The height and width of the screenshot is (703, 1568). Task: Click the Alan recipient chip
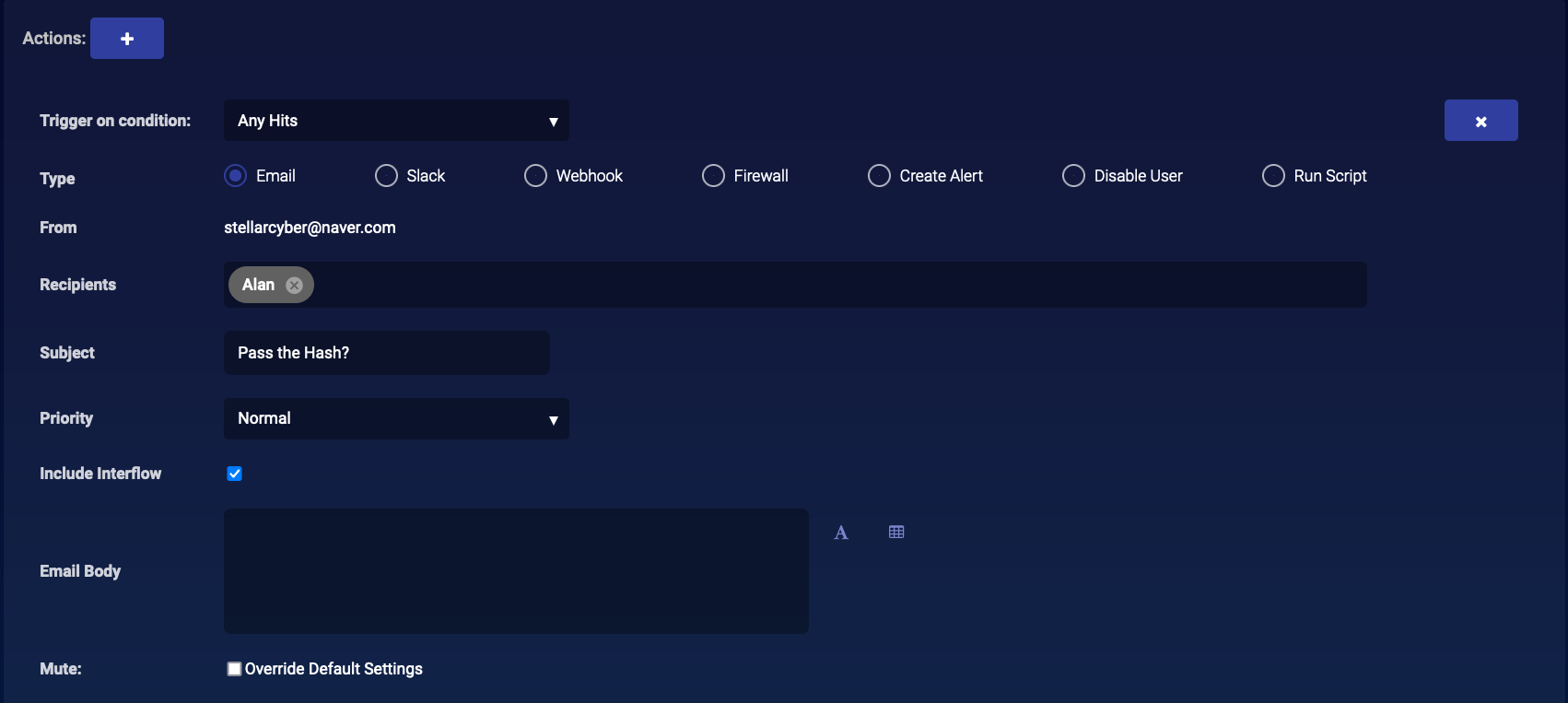[258, 286]
